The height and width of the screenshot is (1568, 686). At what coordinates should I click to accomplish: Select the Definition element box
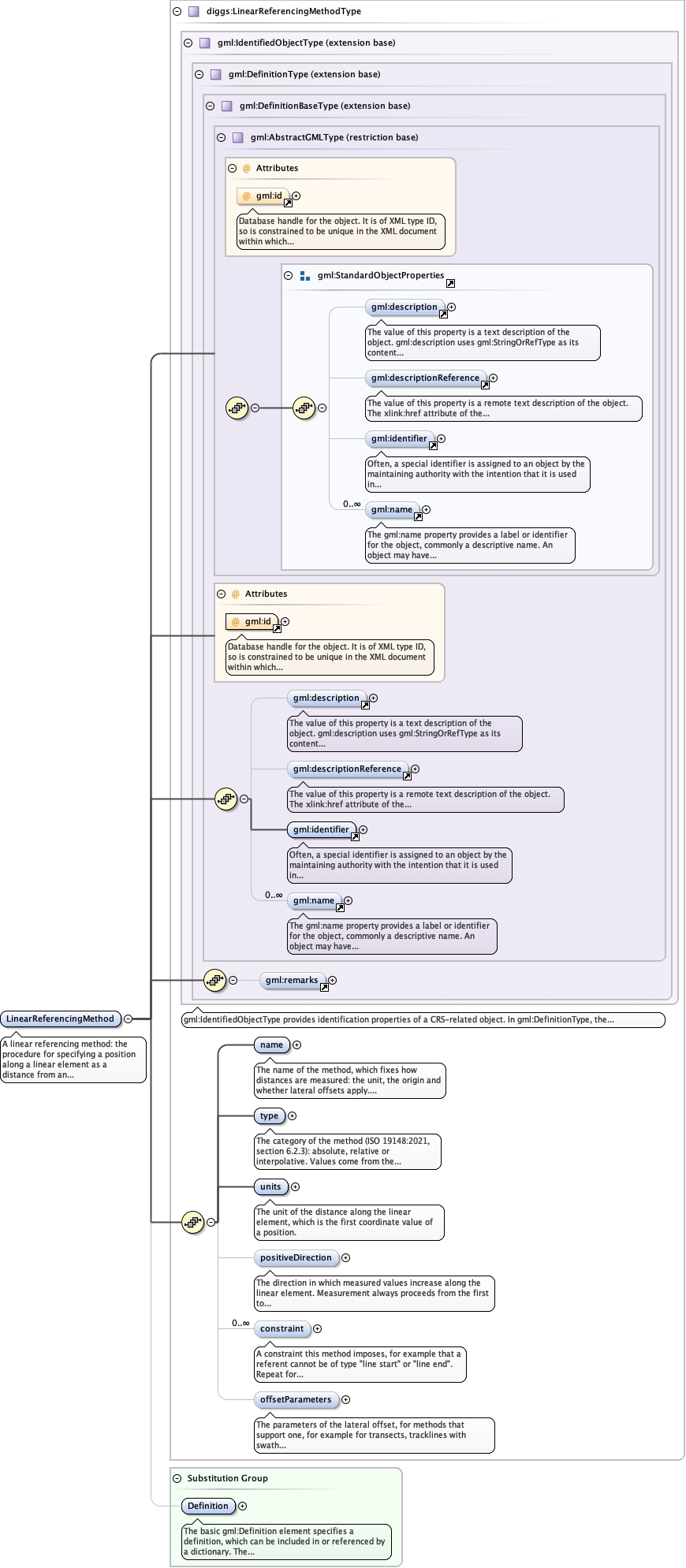pyautogui.click(x=208, y=1507)
